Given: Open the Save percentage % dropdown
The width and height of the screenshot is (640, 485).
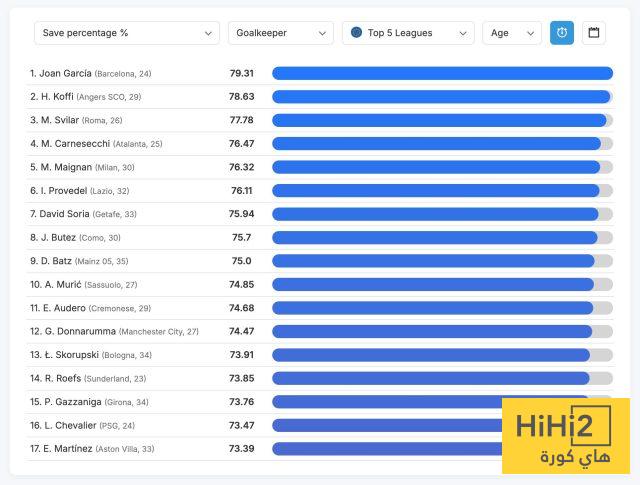Looking at the screenshot, I should 126,33.
